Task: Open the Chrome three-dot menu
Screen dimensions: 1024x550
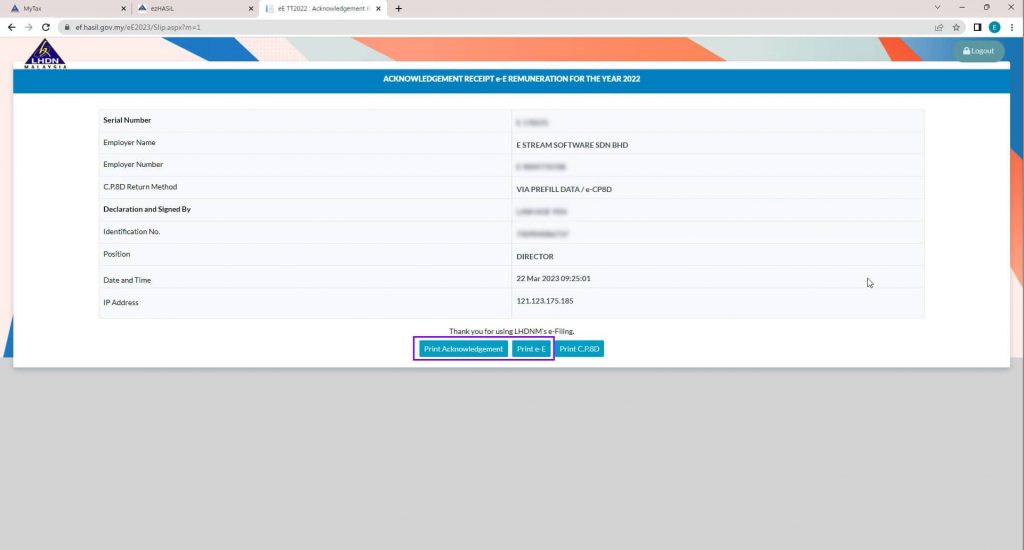Action: point(1012,27)
